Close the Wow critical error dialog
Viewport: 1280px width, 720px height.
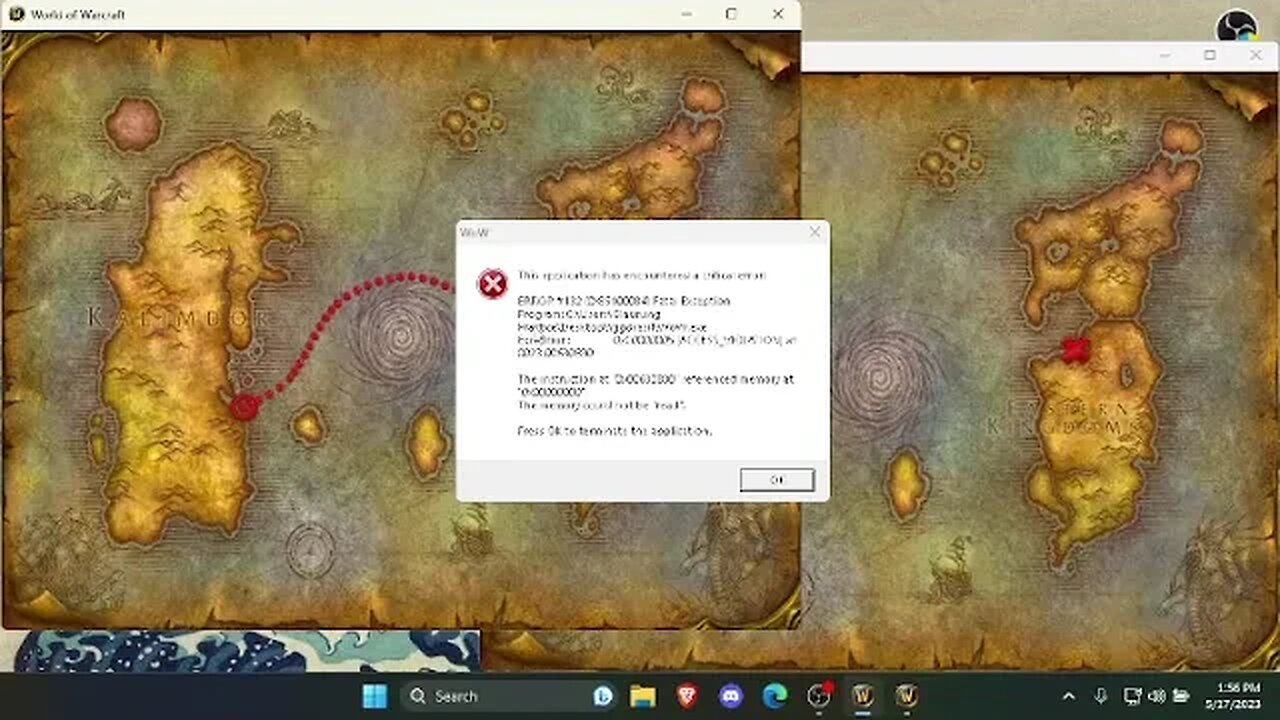point(814,232)
